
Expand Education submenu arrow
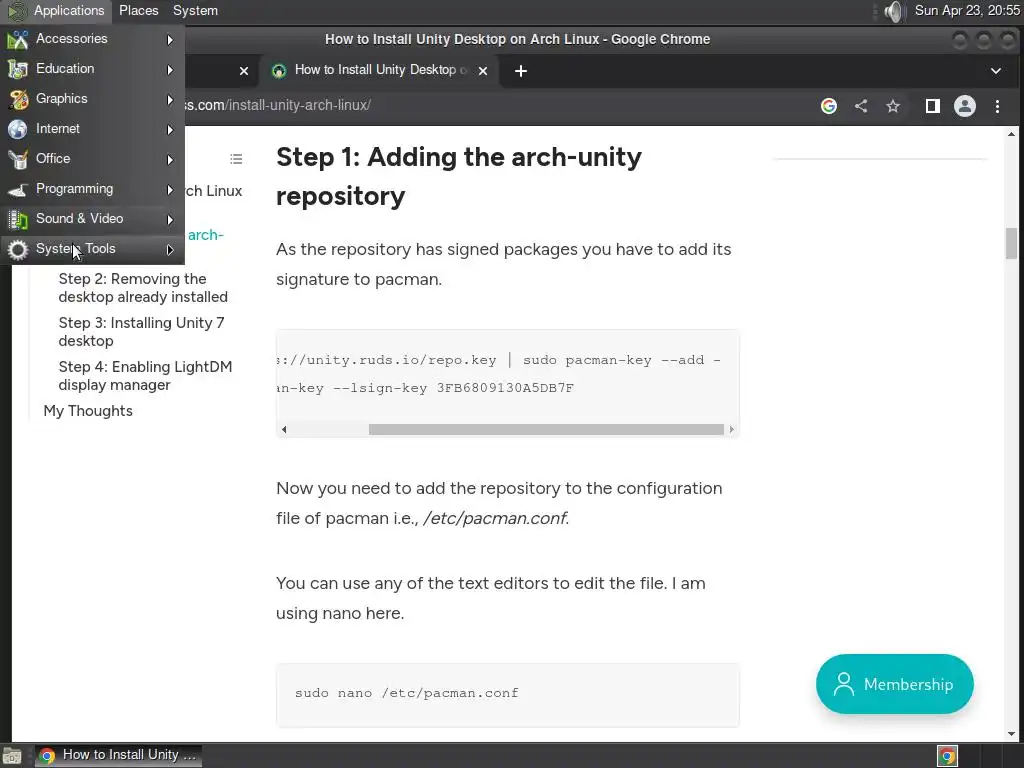tap(170, 69)
